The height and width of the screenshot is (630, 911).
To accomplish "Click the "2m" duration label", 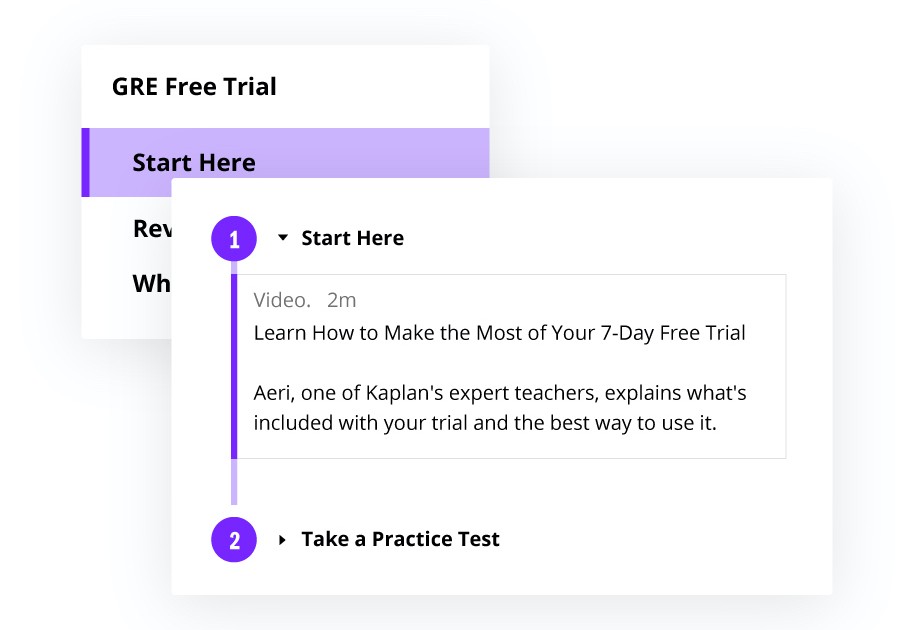I will (x=341, y=300).
